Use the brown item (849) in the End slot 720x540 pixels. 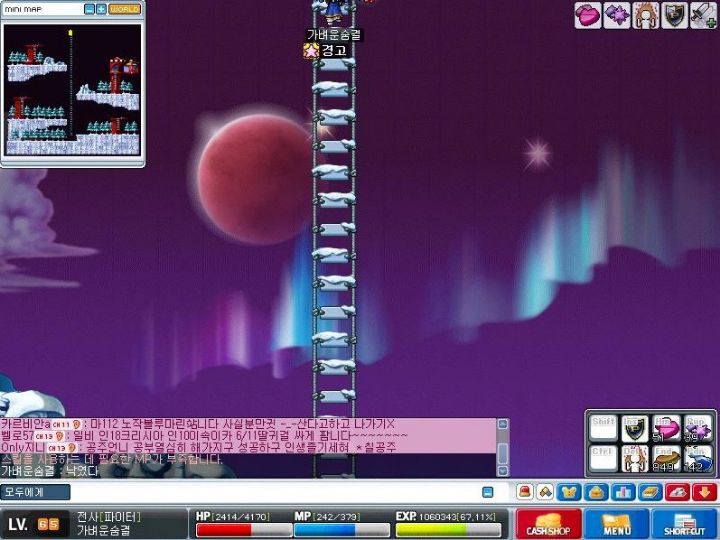tap(666, 458)
